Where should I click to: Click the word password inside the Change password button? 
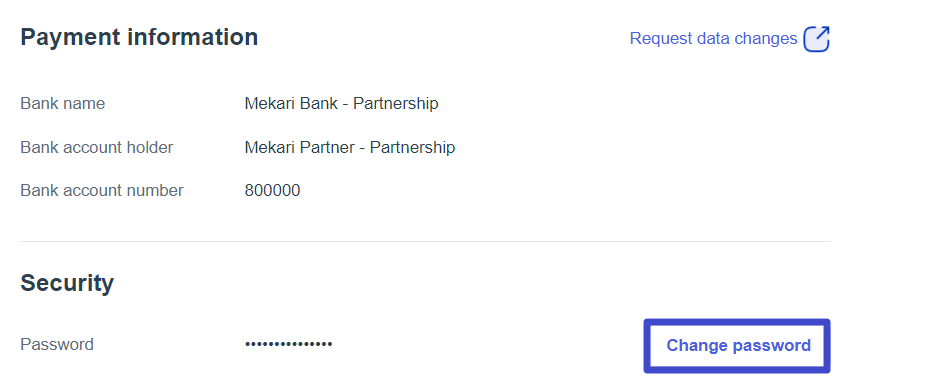point(772,346)
